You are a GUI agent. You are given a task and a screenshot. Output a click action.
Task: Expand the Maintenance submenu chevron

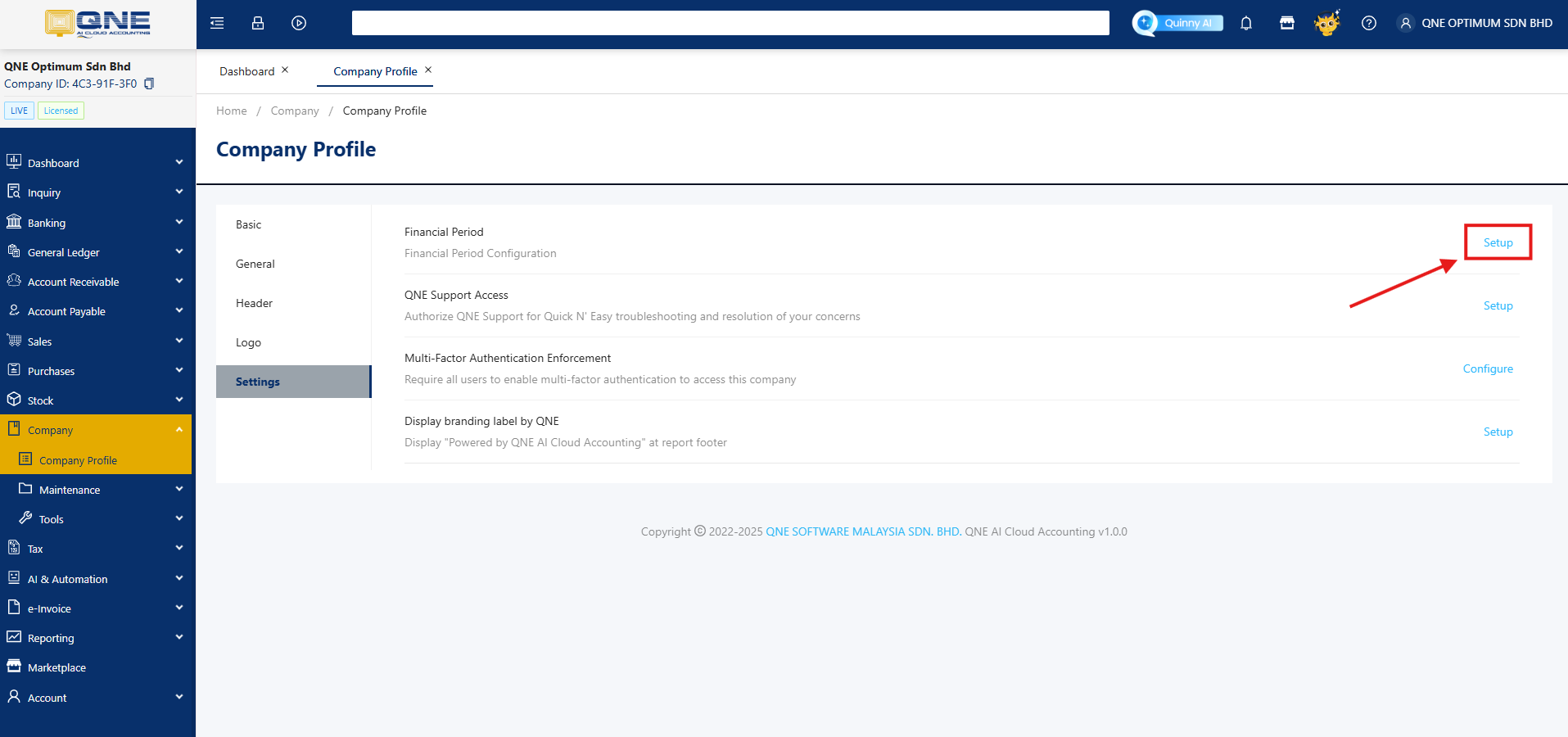tap(179, 489)
